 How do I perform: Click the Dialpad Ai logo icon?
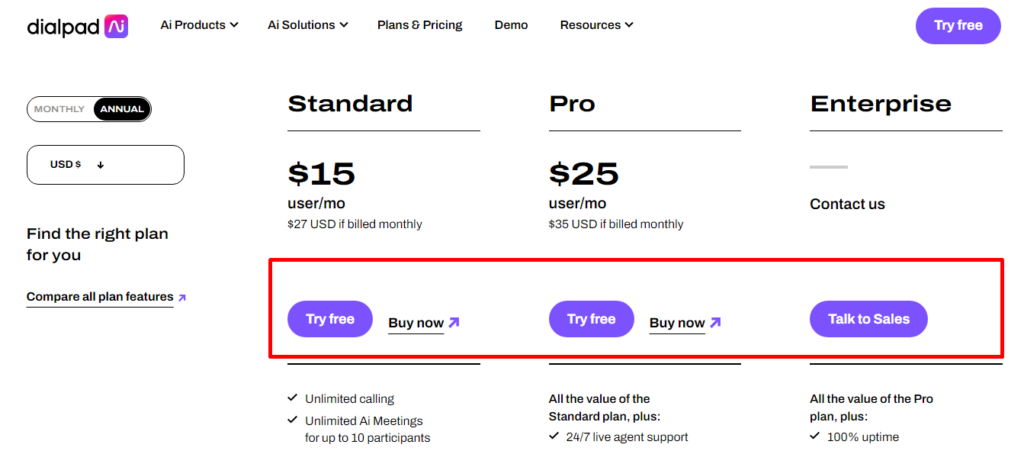click(116, 25)
